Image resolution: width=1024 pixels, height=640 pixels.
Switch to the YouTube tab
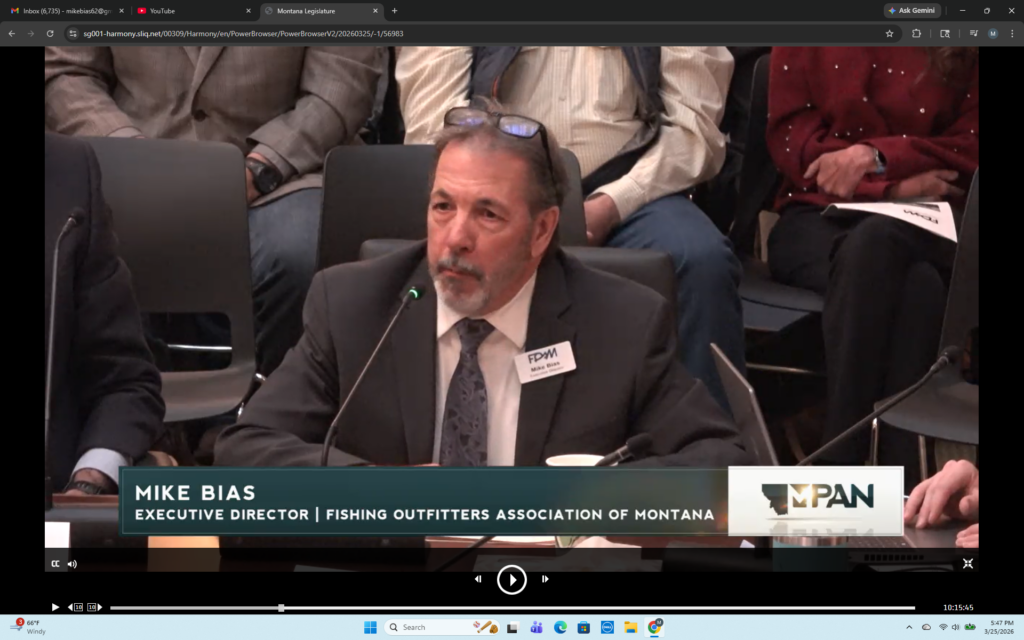tap(190, 11)
